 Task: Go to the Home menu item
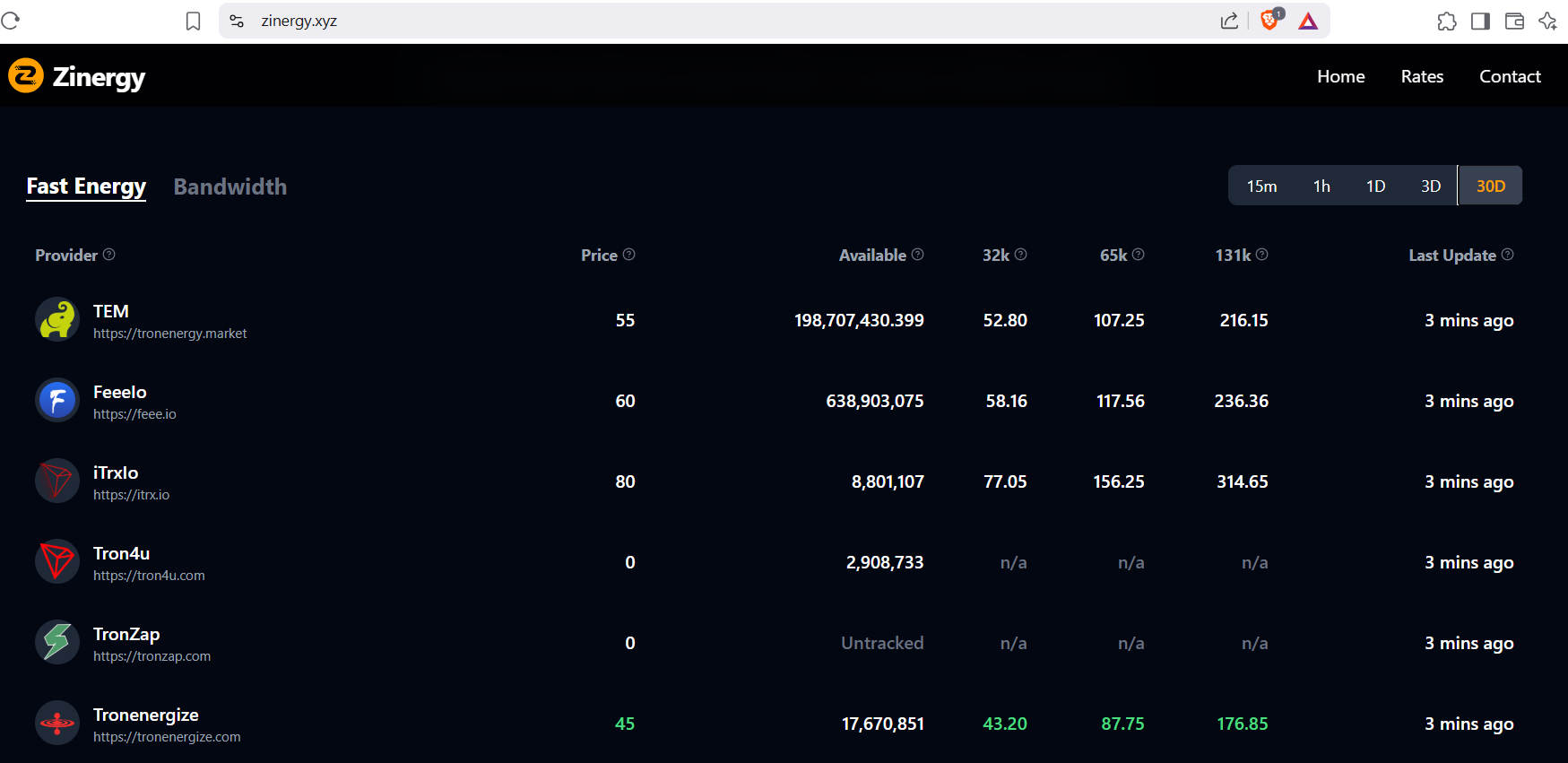click(x=1340, y=76)
